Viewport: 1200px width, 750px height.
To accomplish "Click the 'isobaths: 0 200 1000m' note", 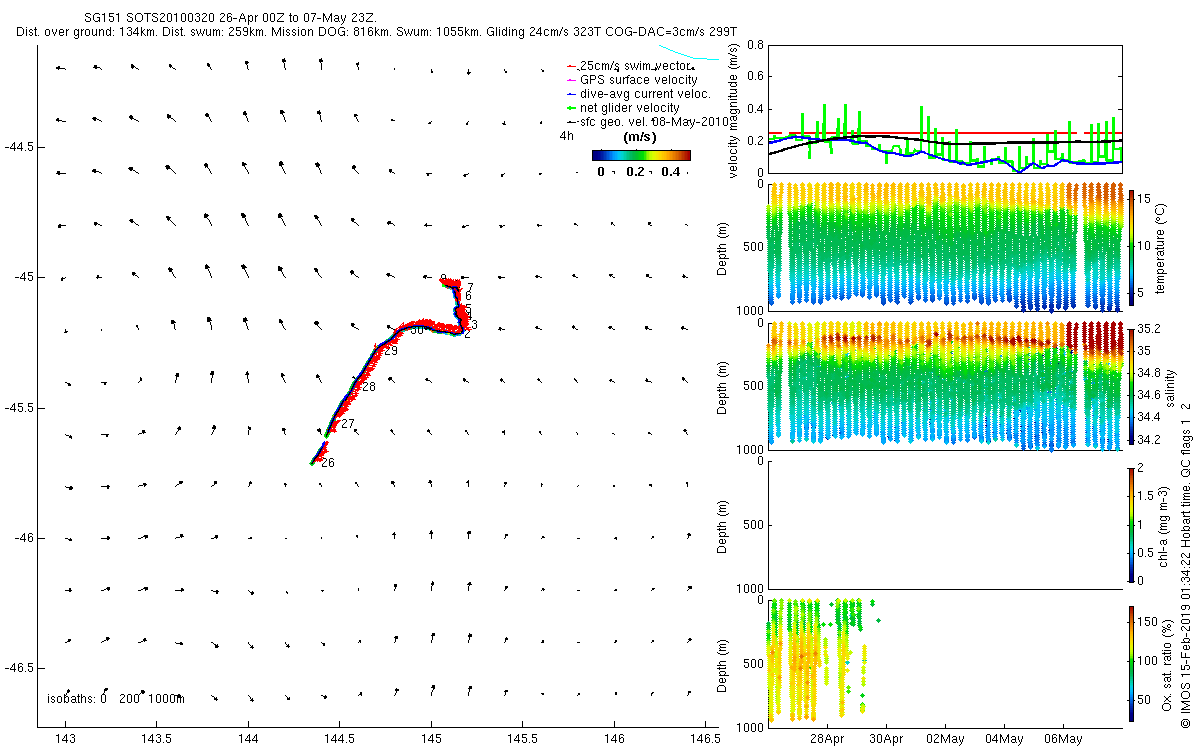I will tap(116, 699).
